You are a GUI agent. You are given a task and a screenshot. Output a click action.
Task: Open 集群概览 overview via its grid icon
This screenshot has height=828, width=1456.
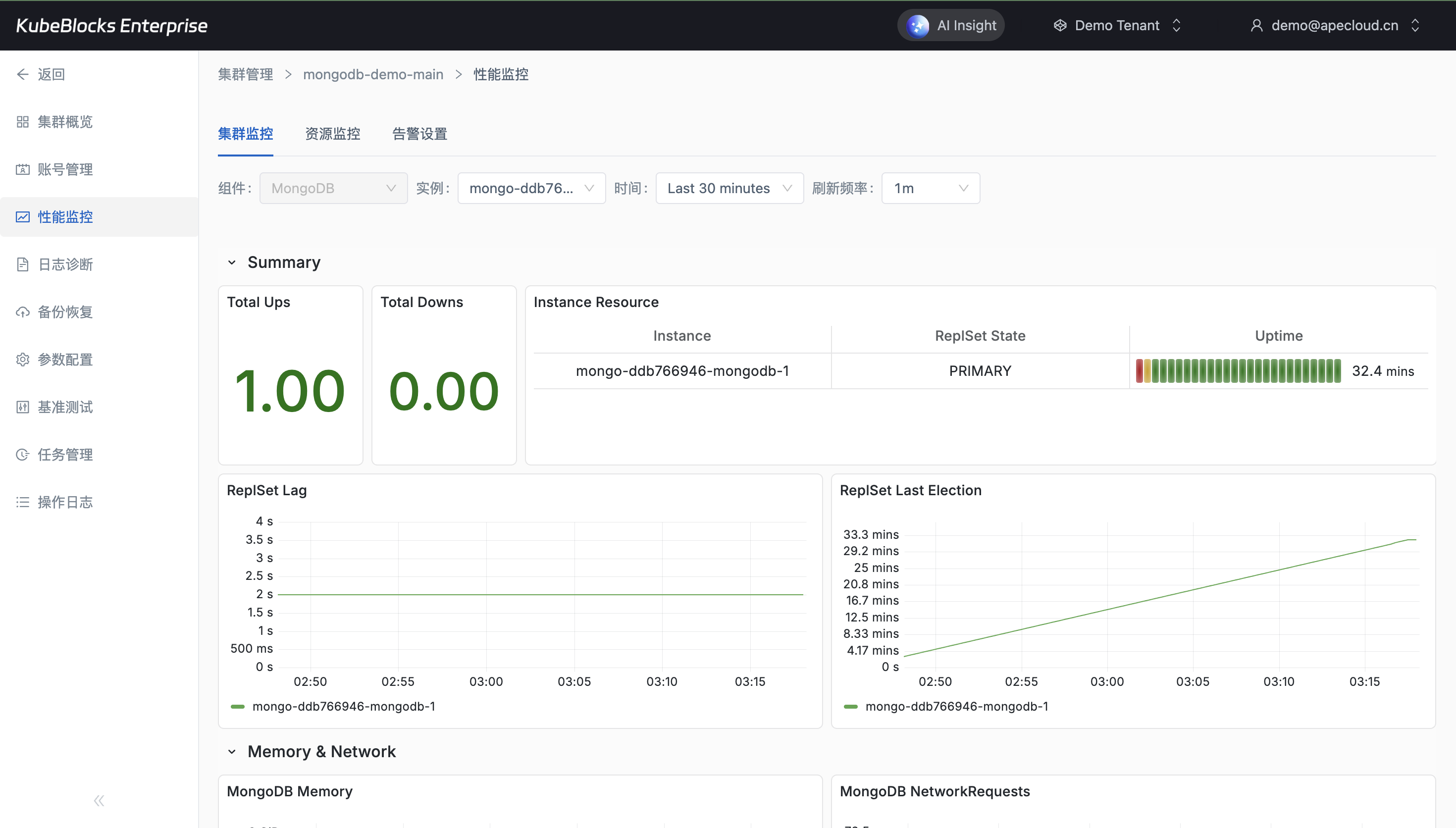click(x=23, y=122)
